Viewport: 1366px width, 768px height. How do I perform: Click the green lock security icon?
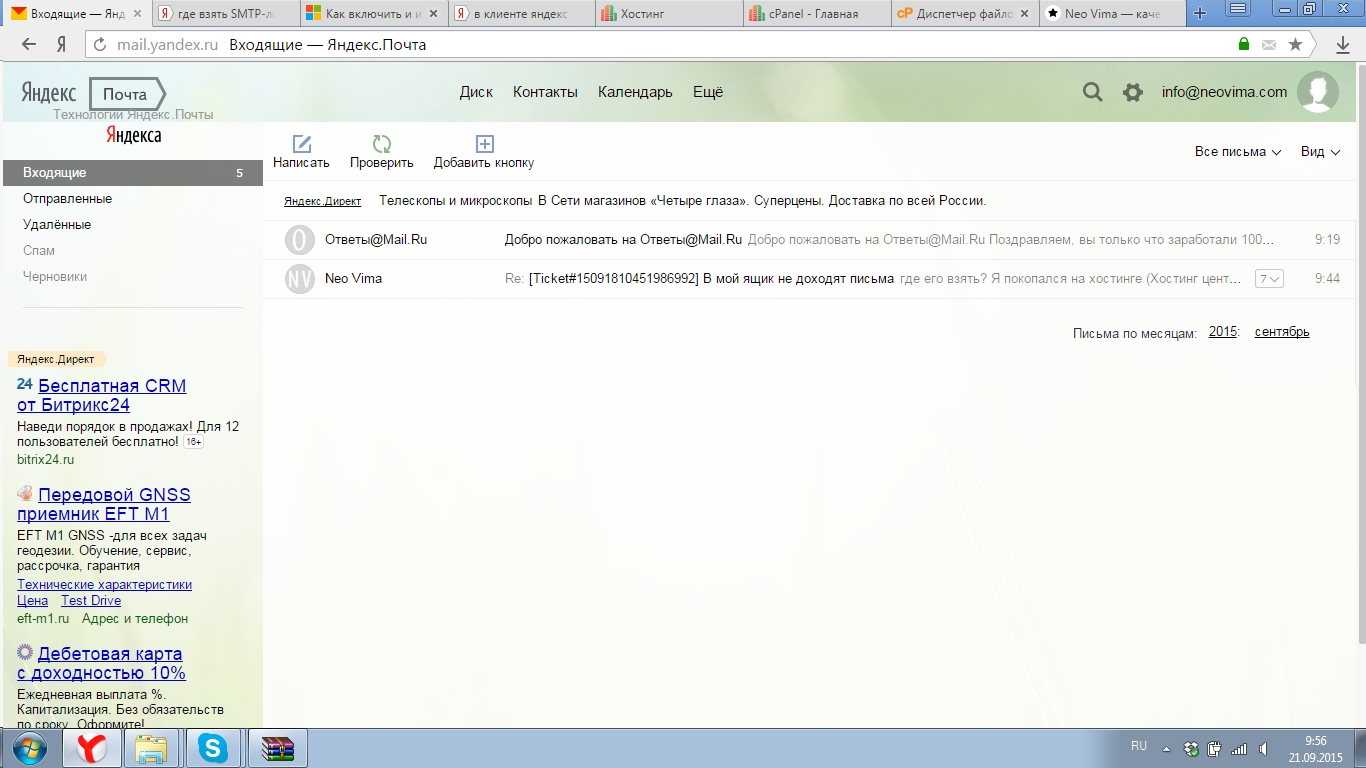1244,44
